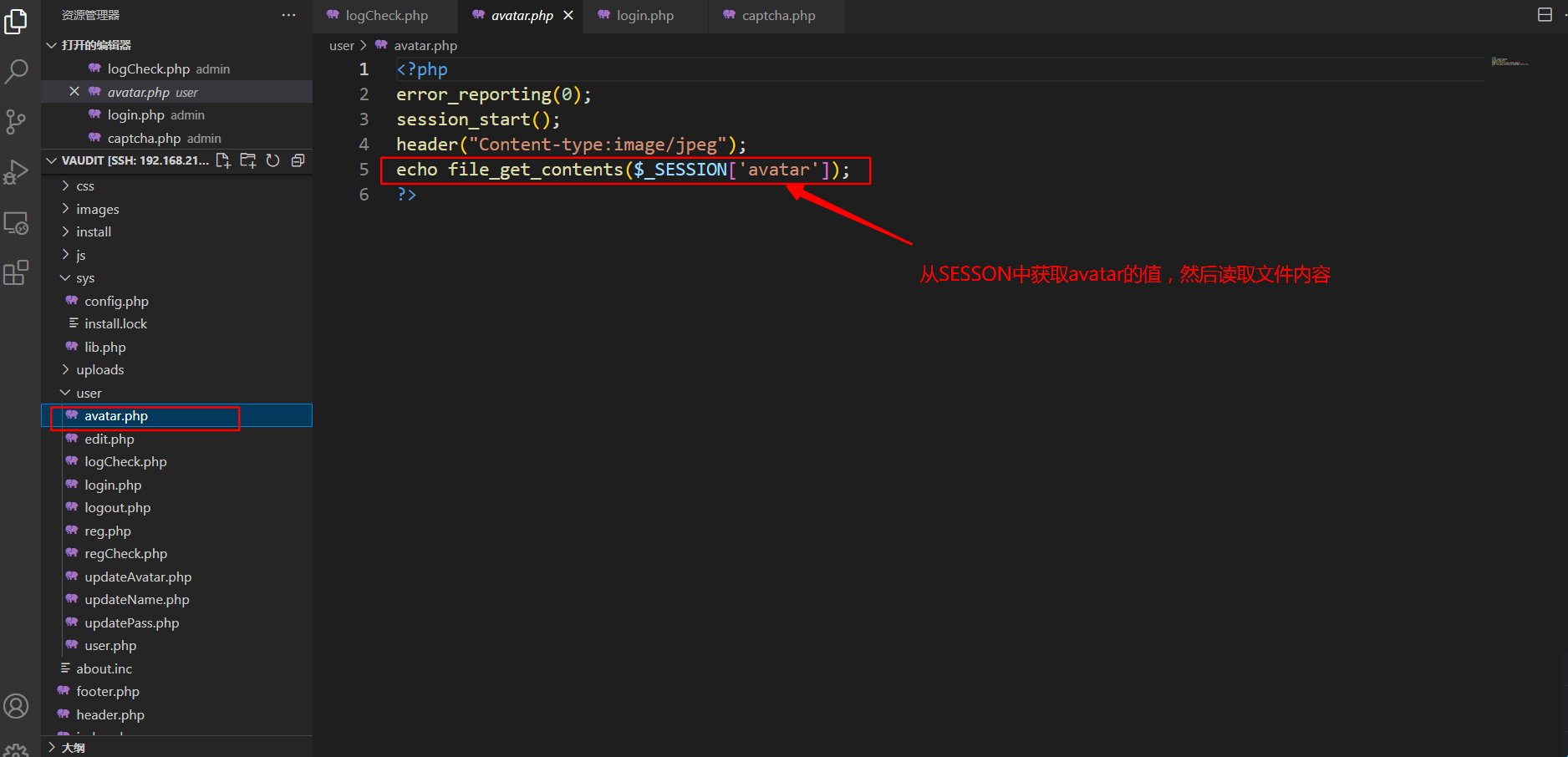Expand the install folder
The height and width of the screenshot is (757, 1568).
(176, 231)
